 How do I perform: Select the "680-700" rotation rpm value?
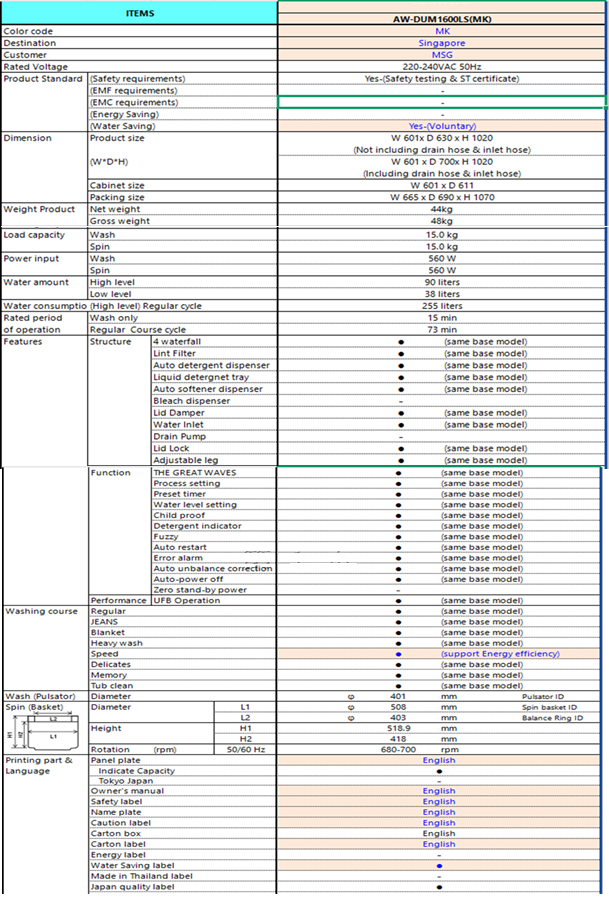pyautogui.click(x=398, y=750)
